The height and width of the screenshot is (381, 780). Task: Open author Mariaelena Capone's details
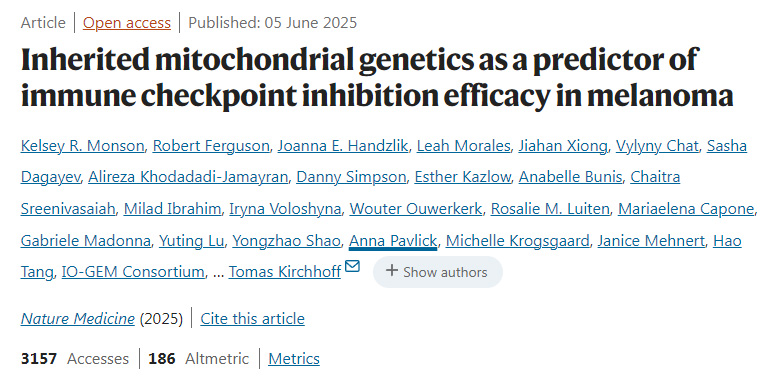[686, 209]
